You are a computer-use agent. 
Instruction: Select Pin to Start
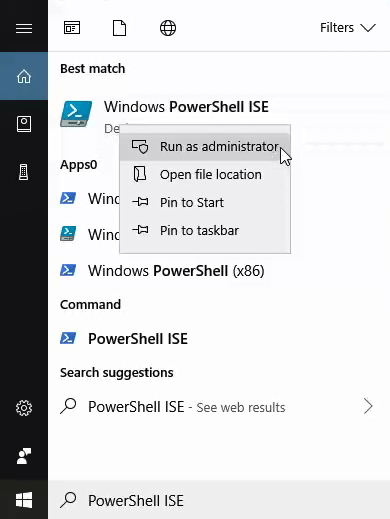click(x=205, y=203)
